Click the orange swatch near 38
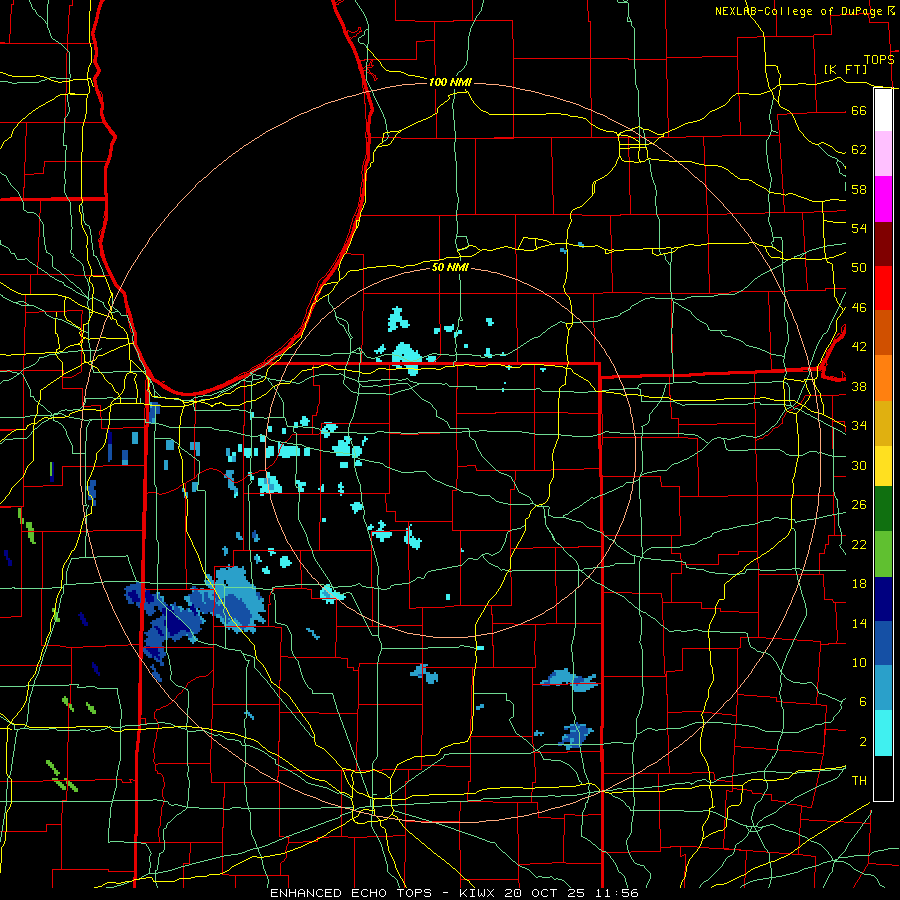Image resolution: width=900 pixels, height=900 pixels. (883, 378)
